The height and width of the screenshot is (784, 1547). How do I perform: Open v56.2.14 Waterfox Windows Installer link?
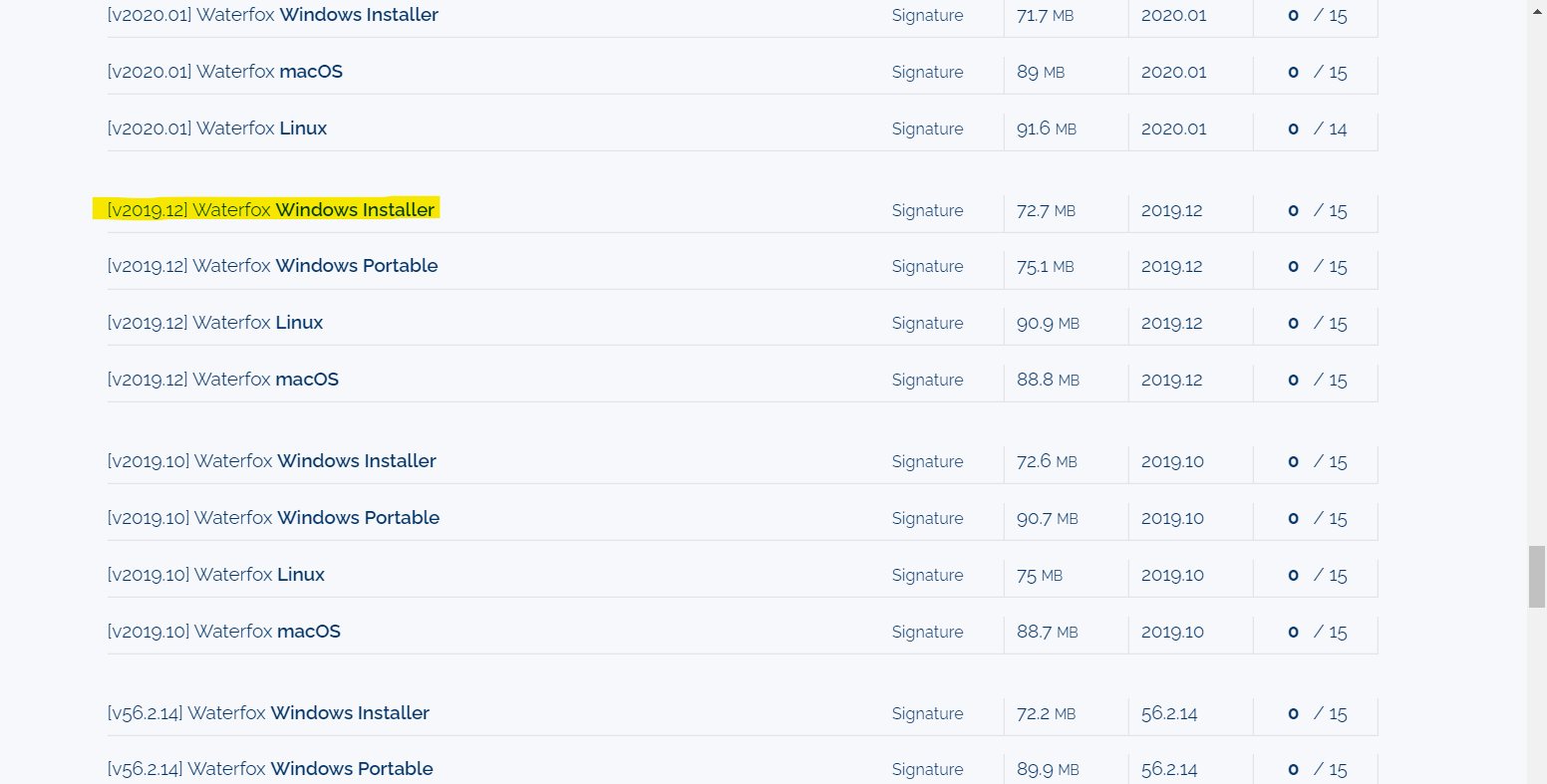[x=268, y=713]
